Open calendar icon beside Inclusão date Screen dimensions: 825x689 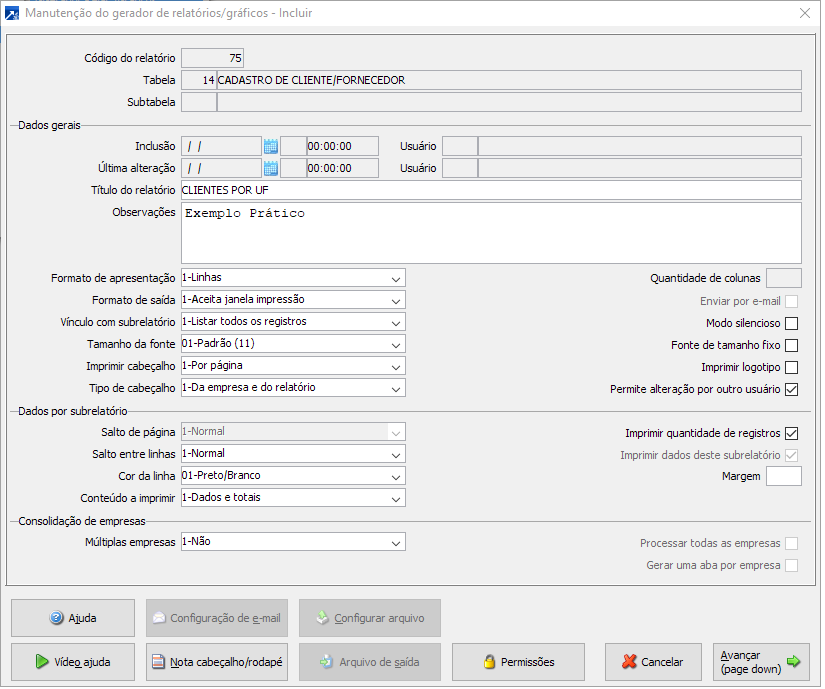pos(270,146)
